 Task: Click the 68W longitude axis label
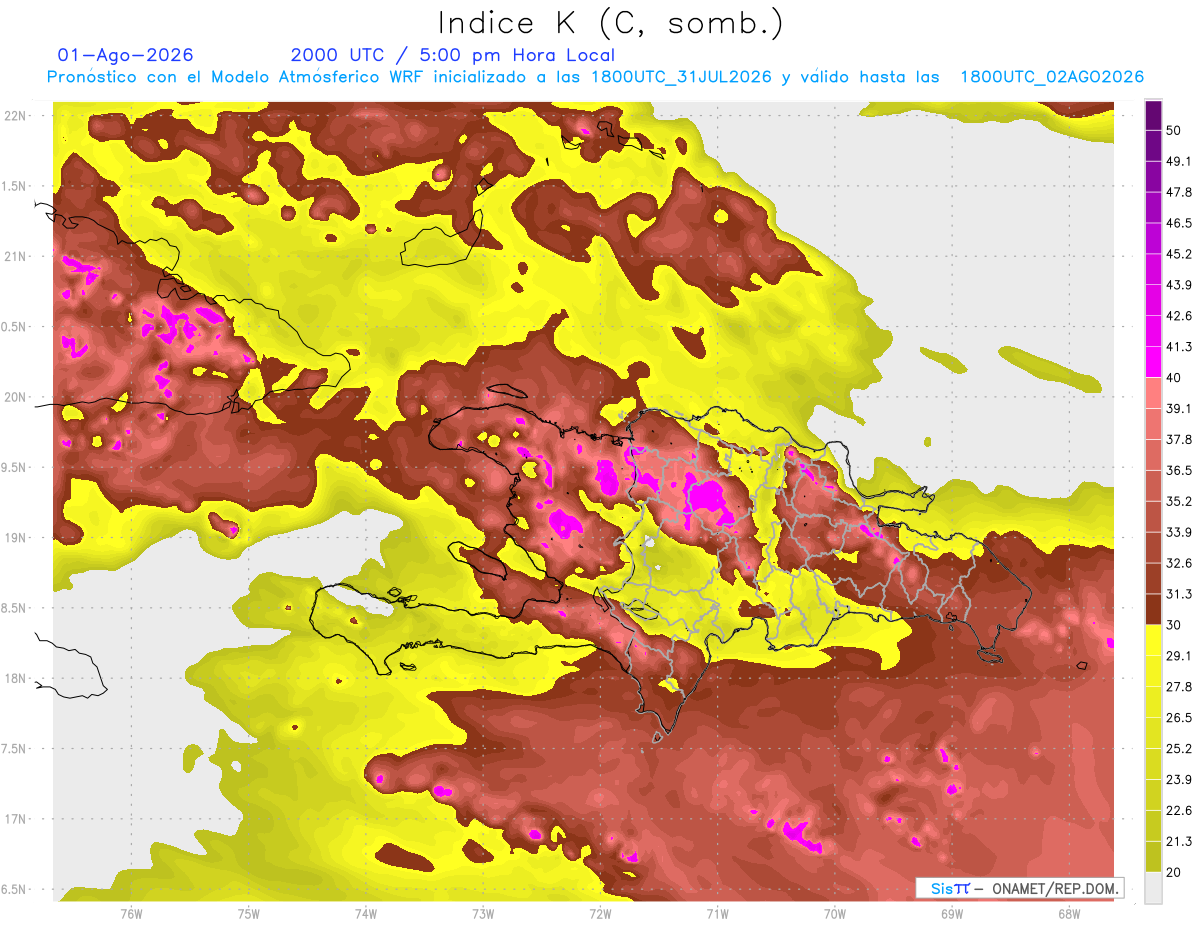tap(1068, 913)
